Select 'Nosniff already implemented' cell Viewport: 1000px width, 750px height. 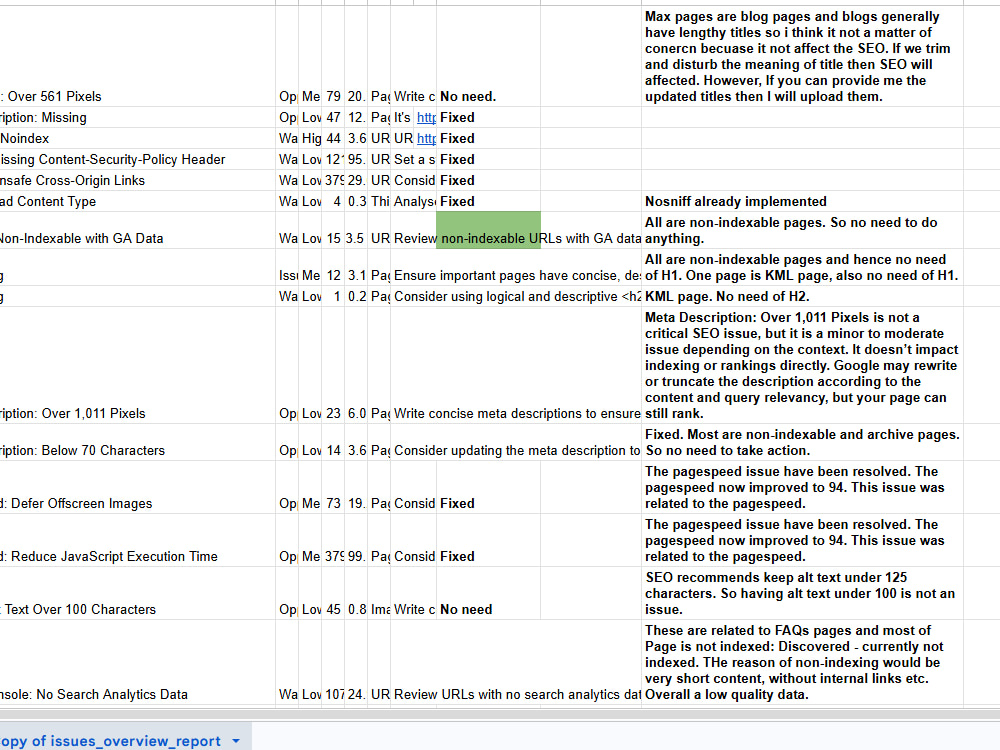[802, 202]
